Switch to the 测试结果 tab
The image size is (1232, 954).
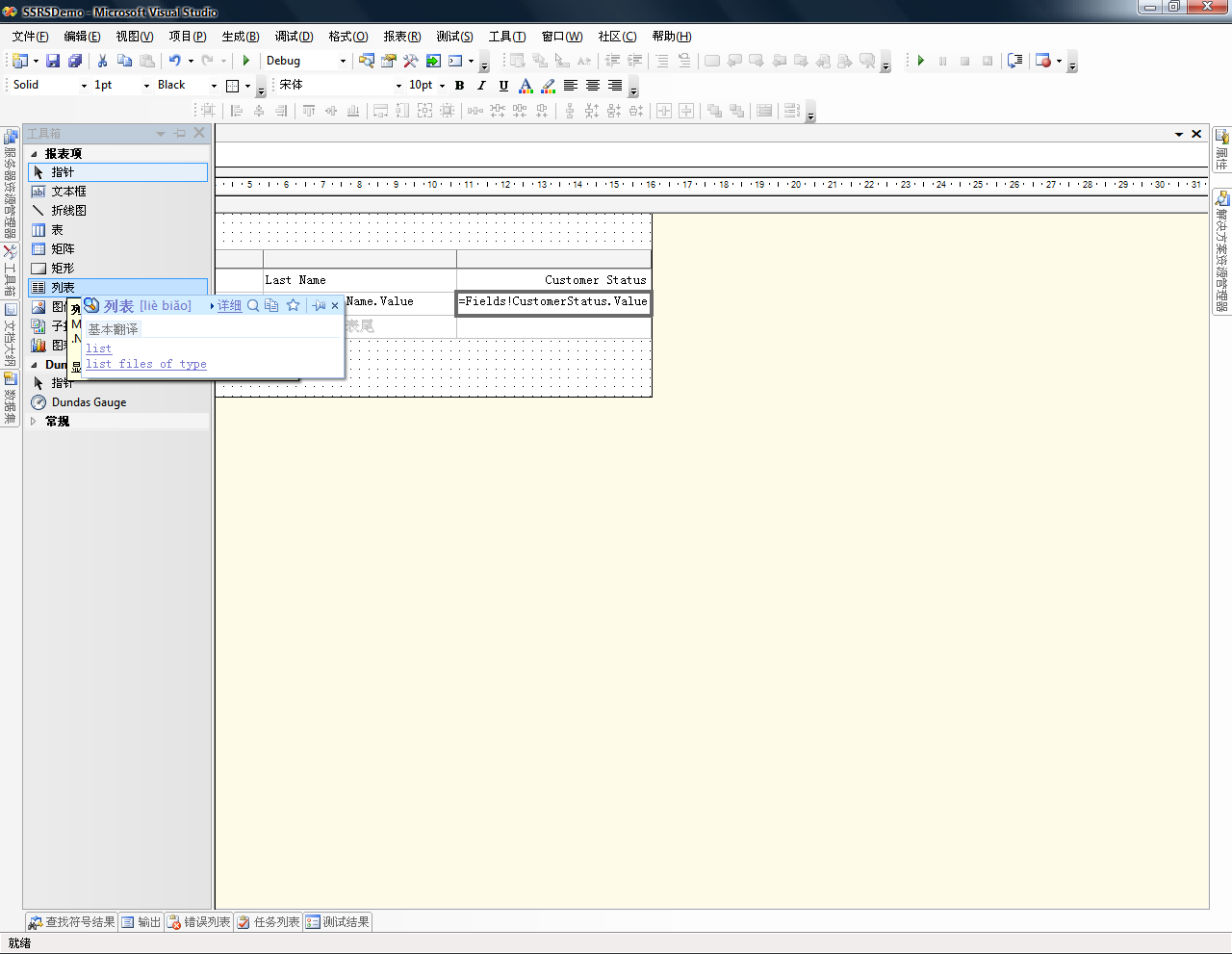338,922
